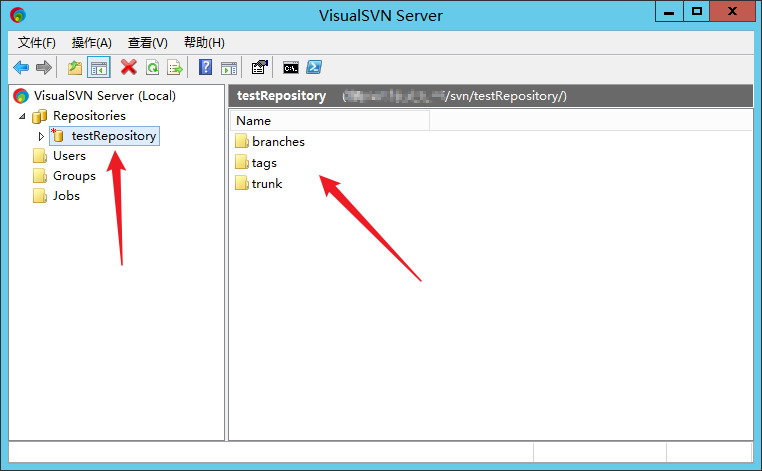Toggle show/hide action pane icon
Viewport: 762px width, 471px height.
pyautogui.click(x=229, y=68)
